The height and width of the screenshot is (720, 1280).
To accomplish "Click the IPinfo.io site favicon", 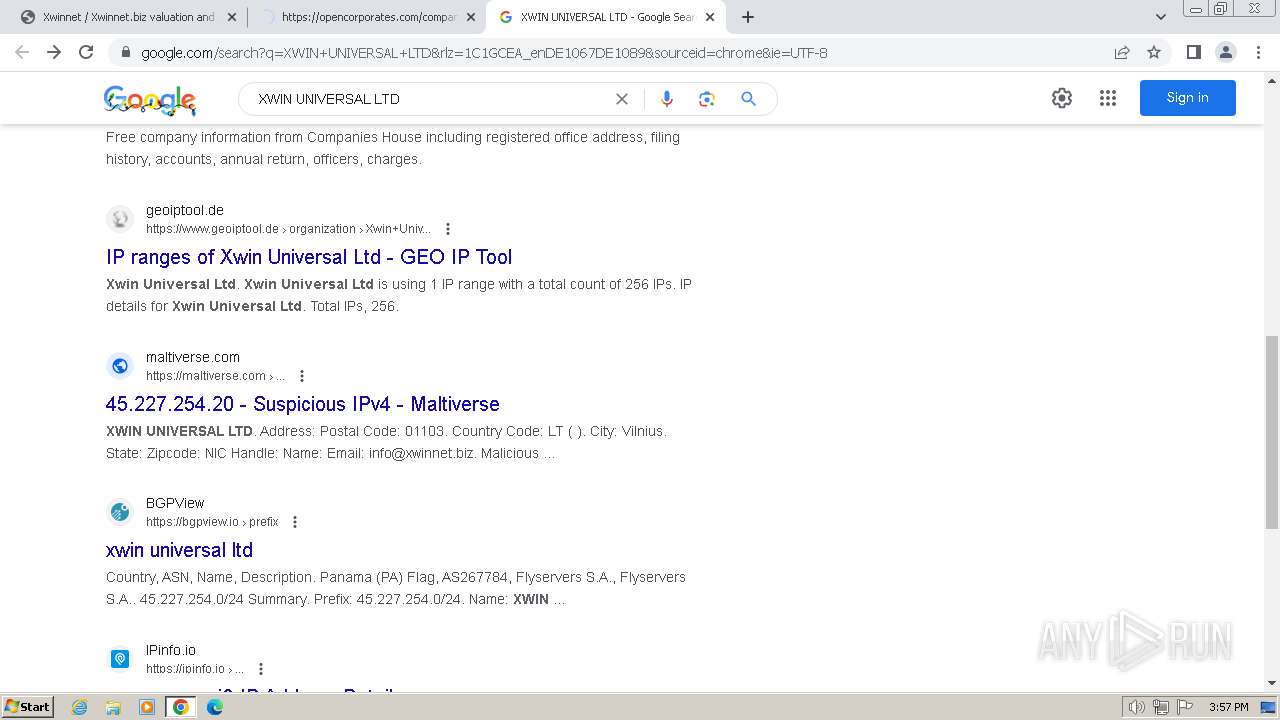I will coord(120,659).
